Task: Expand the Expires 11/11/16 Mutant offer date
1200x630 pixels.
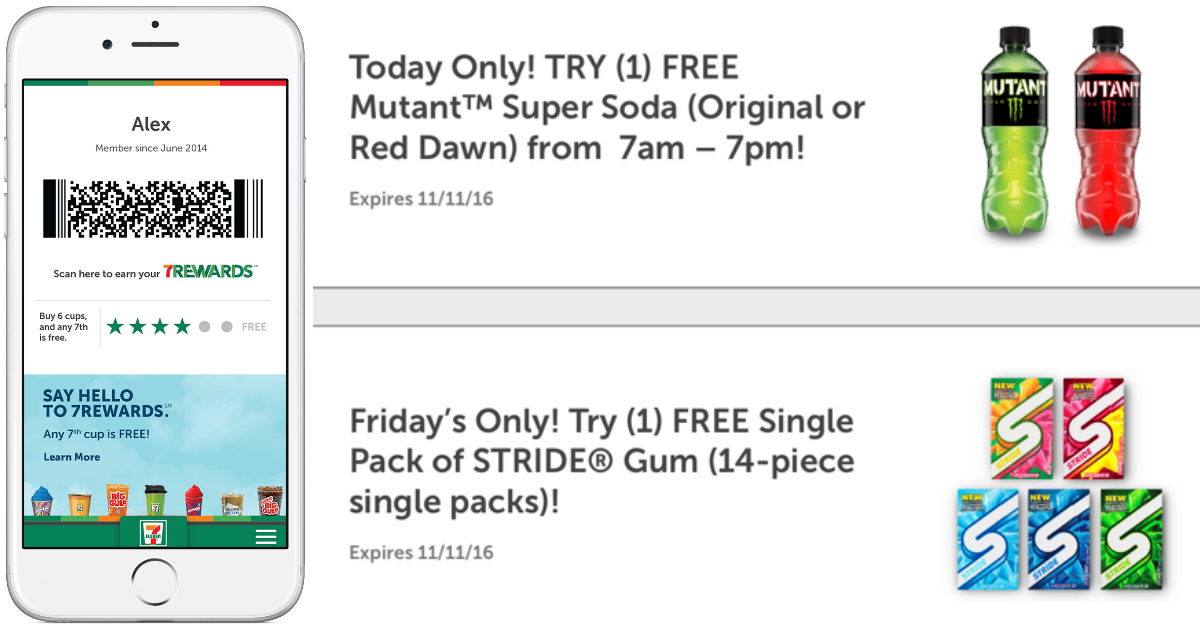Action: [421, 198]
